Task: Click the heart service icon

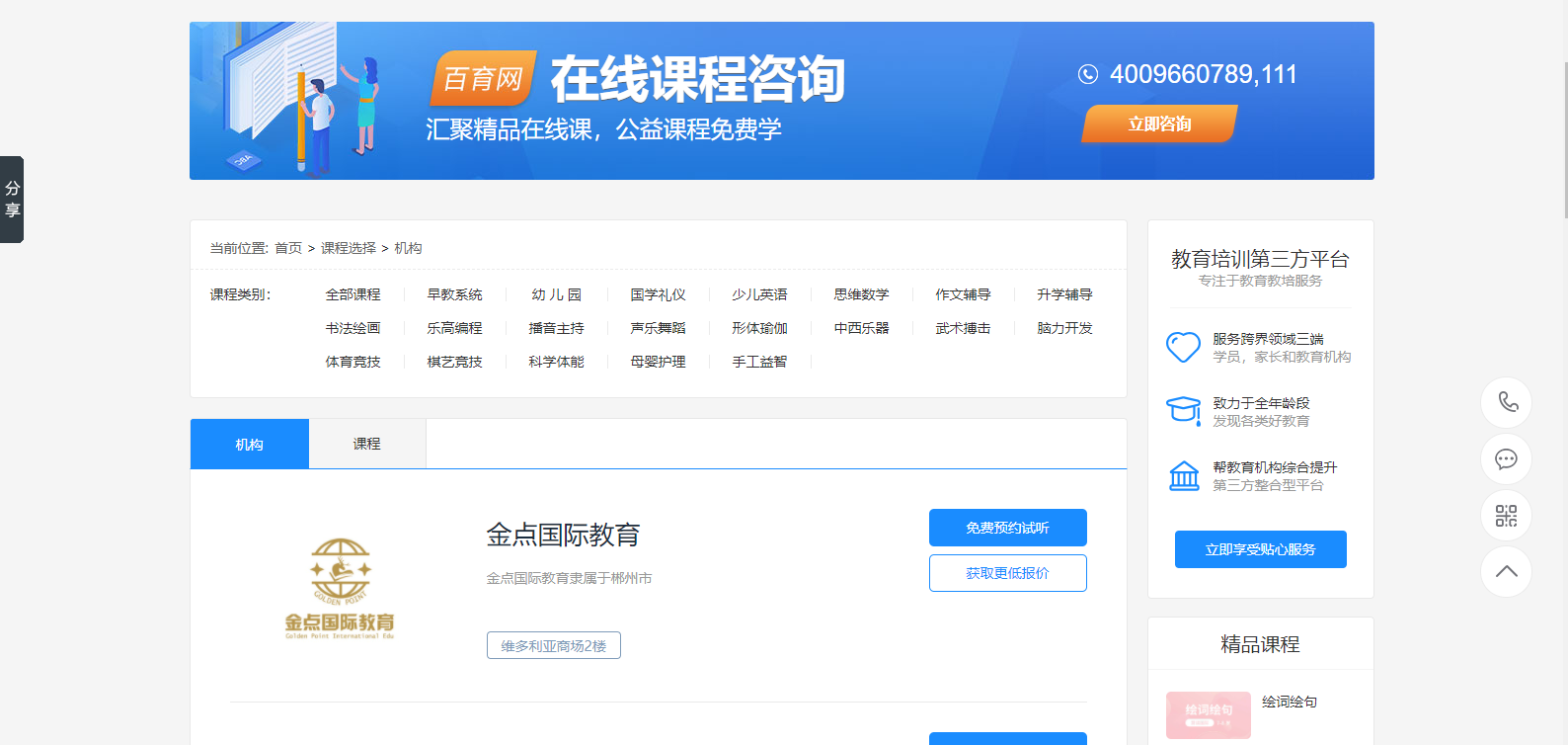Action: pyautogui.click(x=1183, y=347)
